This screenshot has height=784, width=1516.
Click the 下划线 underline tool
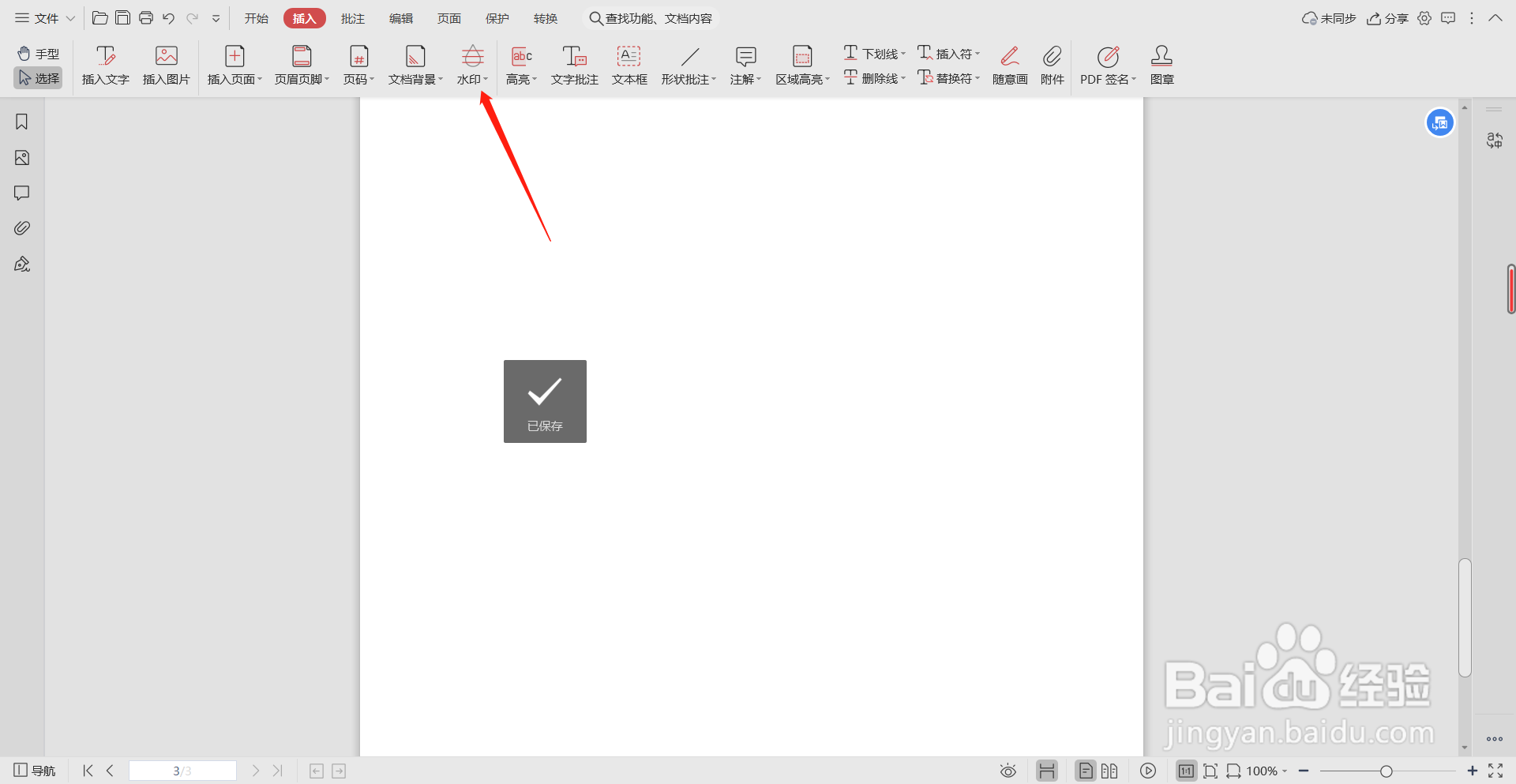[874, 54]
